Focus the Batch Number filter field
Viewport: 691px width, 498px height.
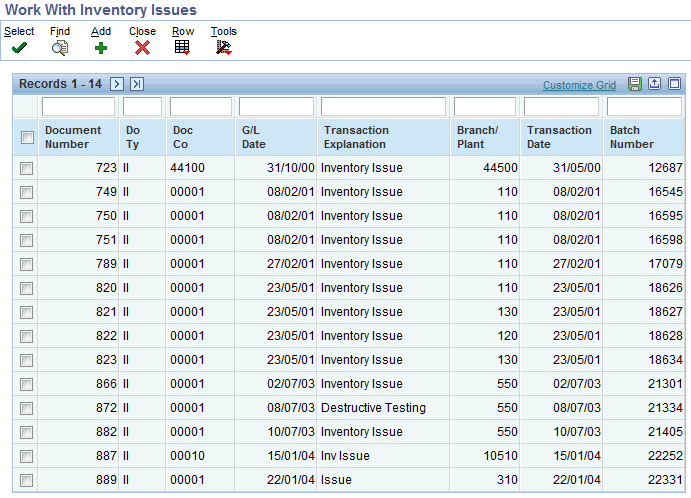644,107
